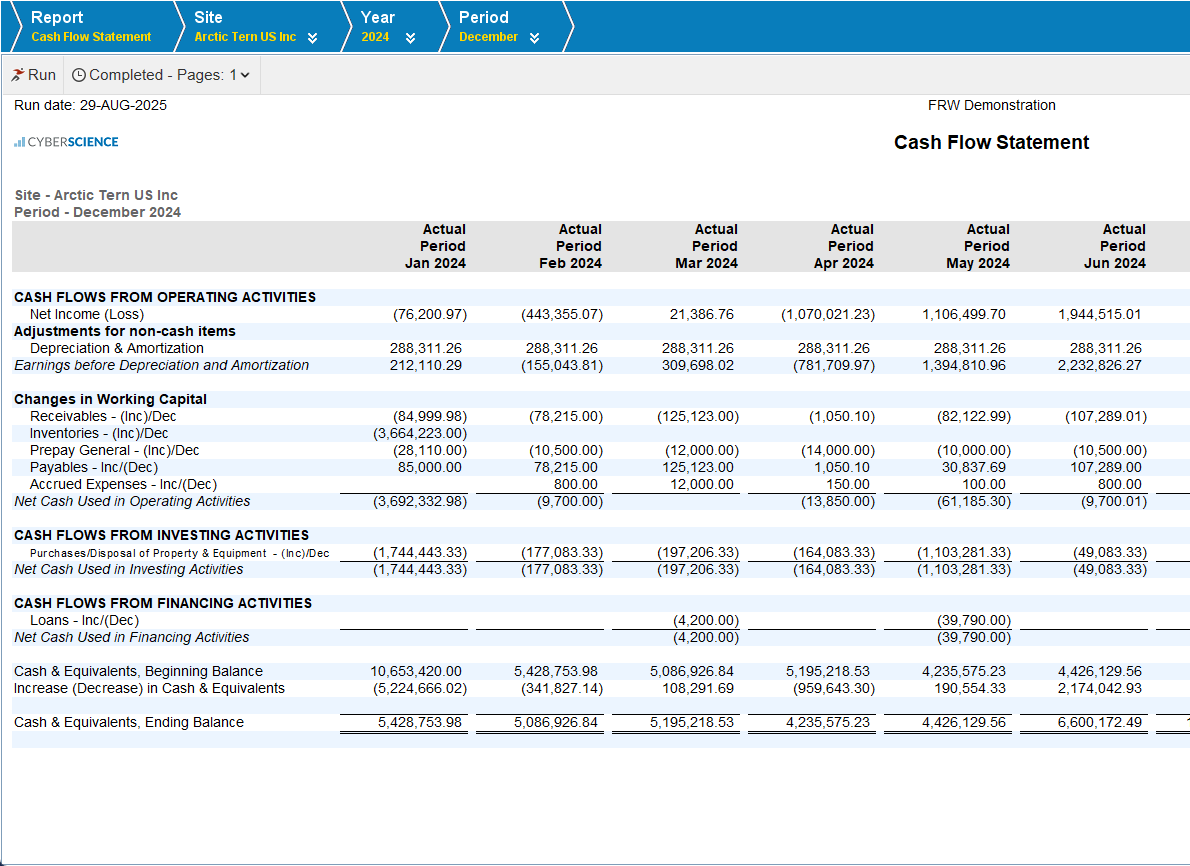Expand the Site Arctic Tern US Inc dropdown
Image resolution: width=1190 pixels, height=866 pixels.
pyautogui.click(x=312, y=38)
